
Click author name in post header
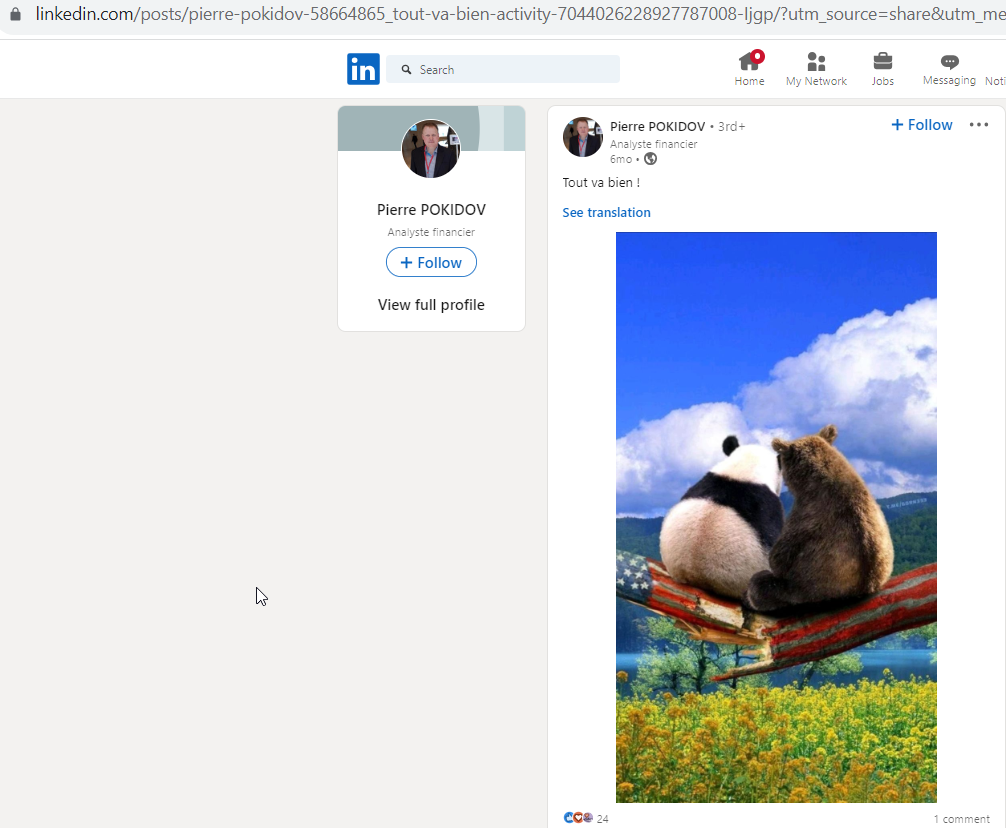pos(658,126)
